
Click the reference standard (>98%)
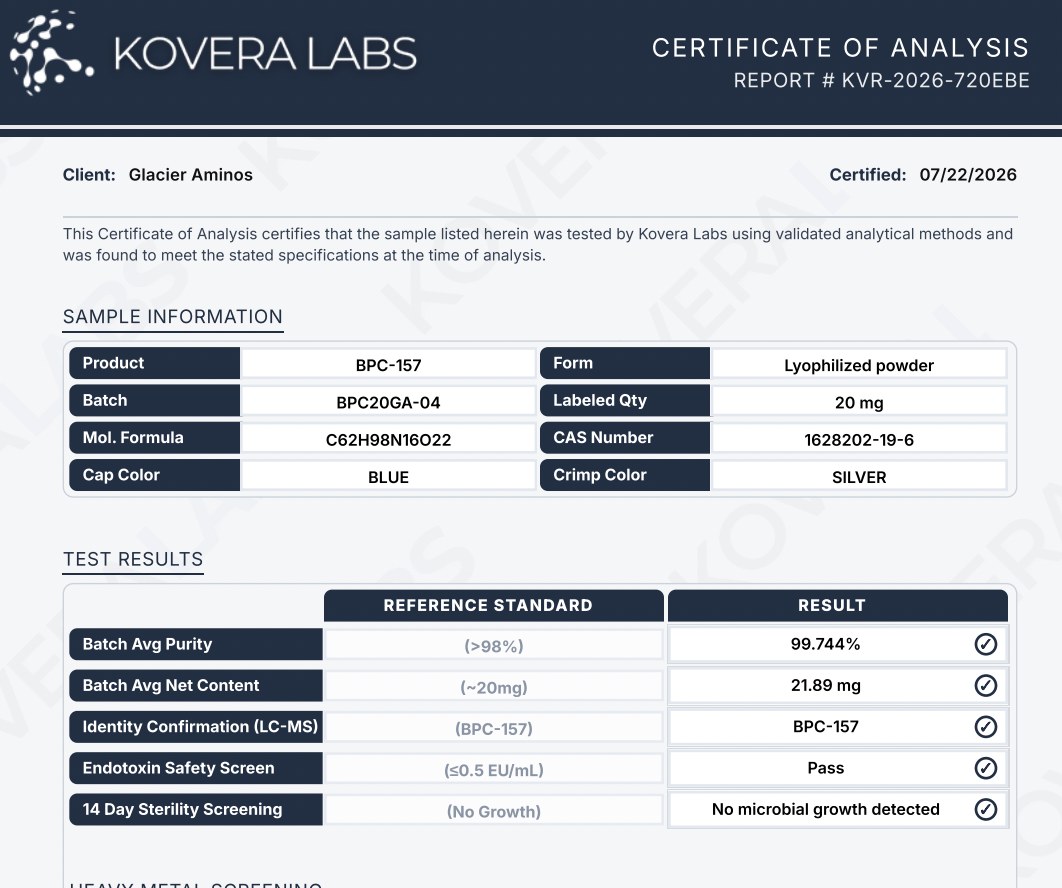click(x=494, y=646)
